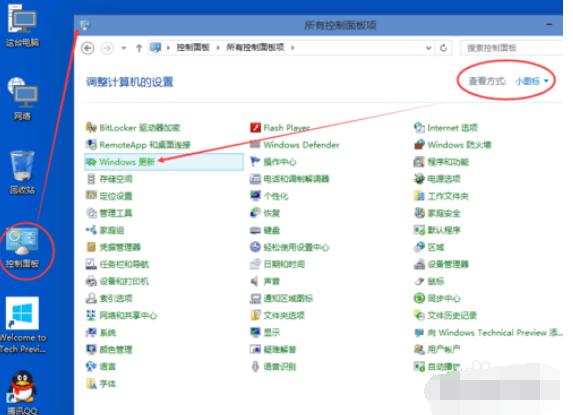573x415 pixels.
Task: Open 鼠标 icon
Action: tap(419, 281)
